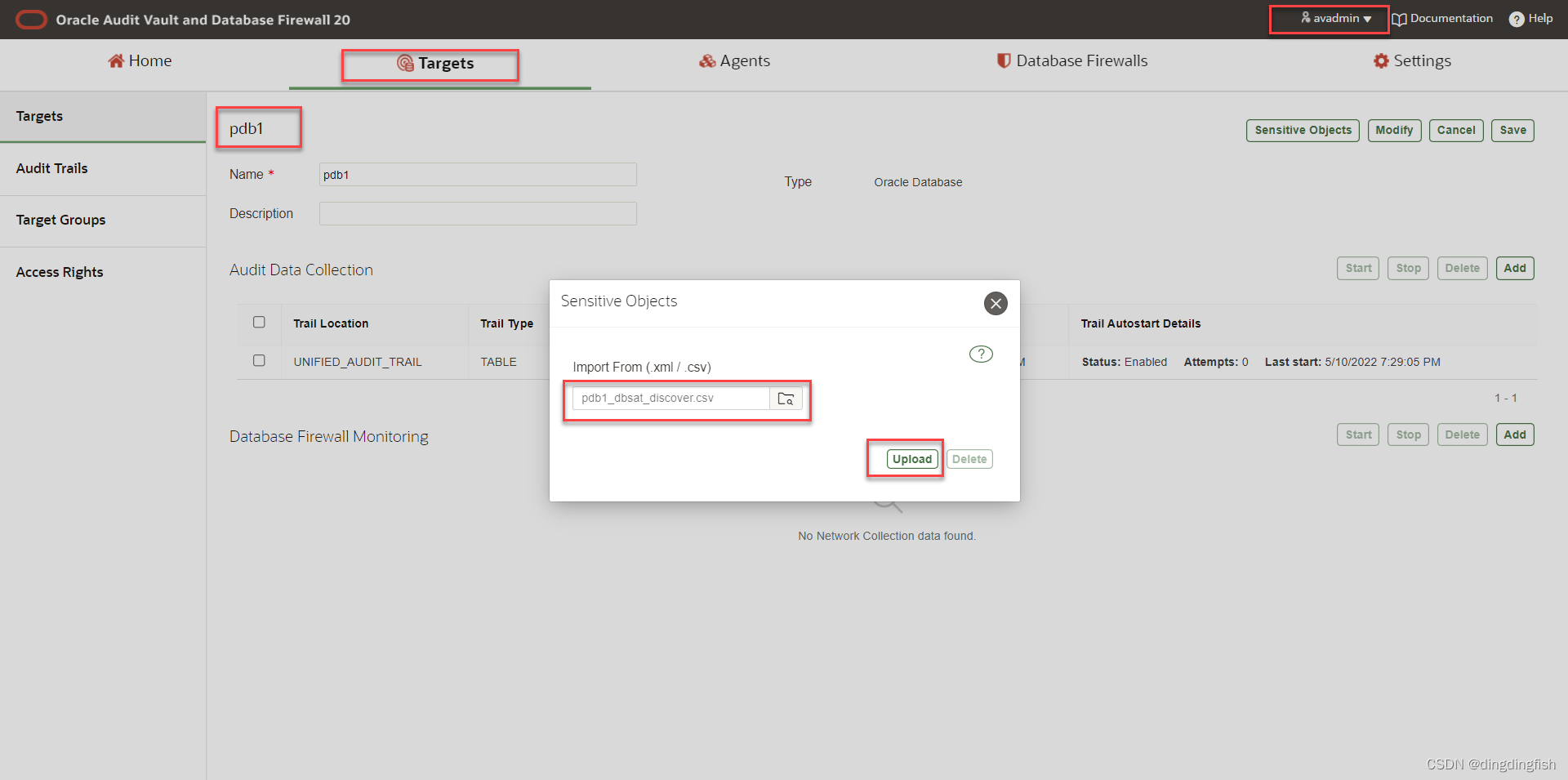Click the avadmin user icon
The width and height of the screenshot is (1568, 780).
1306,17
